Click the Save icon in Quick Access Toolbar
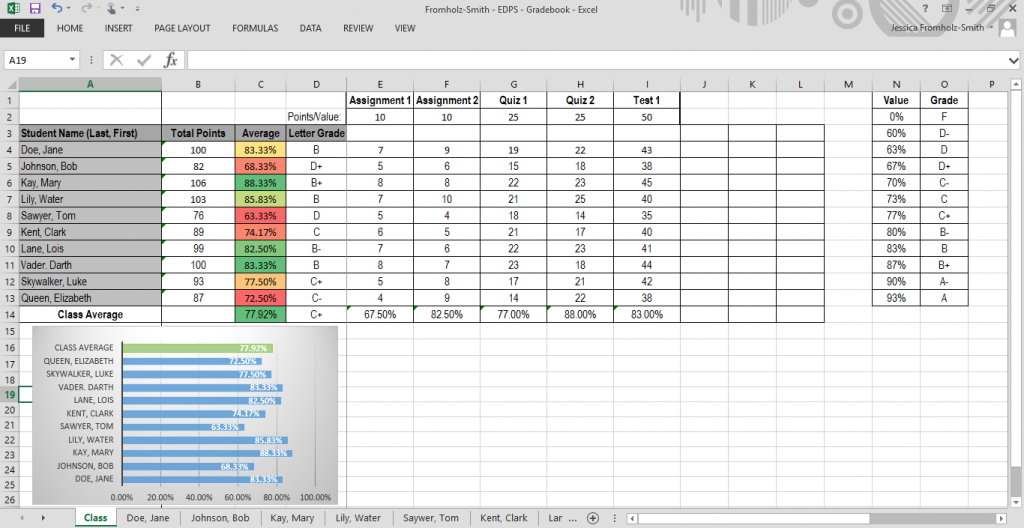The height and width of the screenshot is (528, 1024). 34,8
